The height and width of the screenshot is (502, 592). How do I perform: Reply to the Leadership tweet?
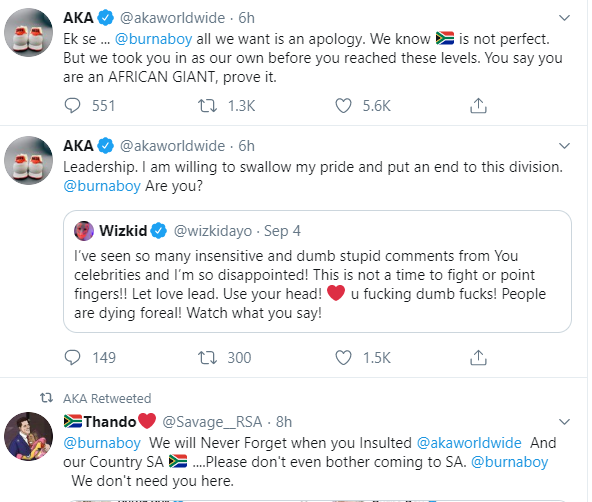click(72, 357)
